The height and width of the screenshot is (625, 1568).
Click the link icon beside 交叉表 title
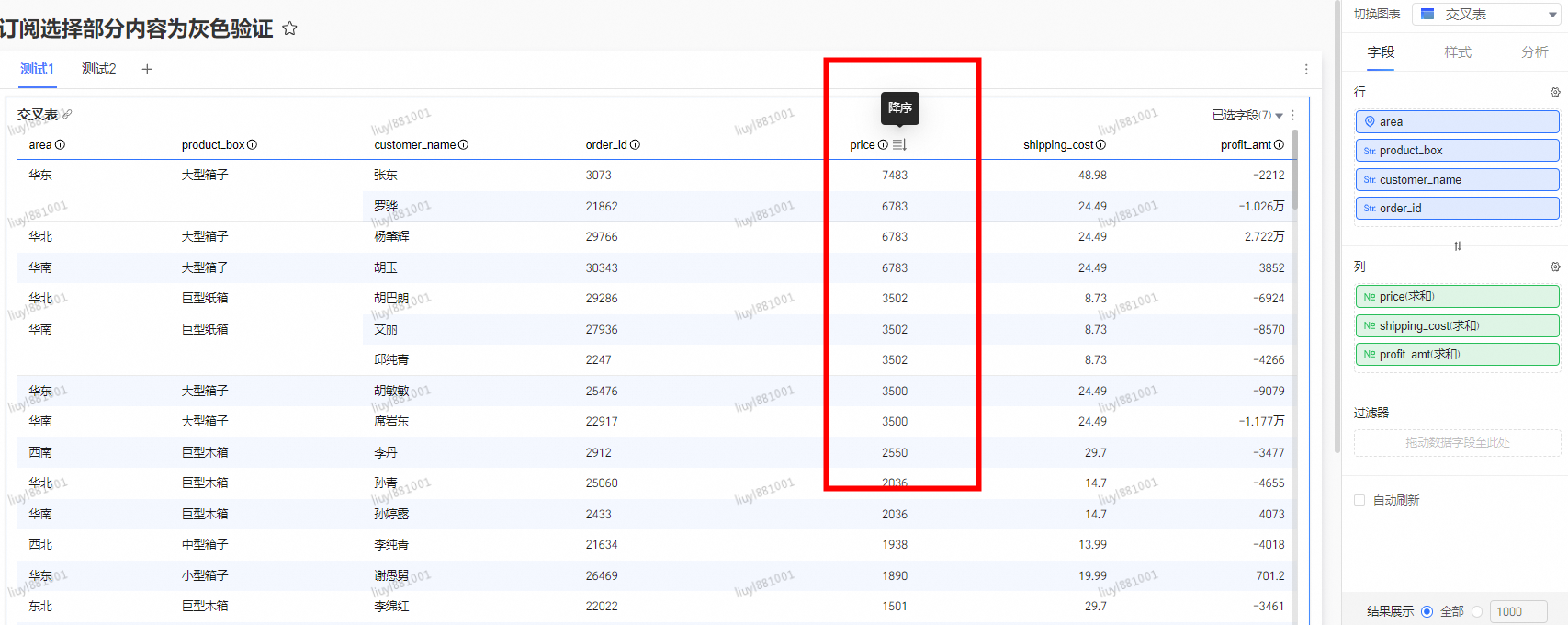[67, 115]
